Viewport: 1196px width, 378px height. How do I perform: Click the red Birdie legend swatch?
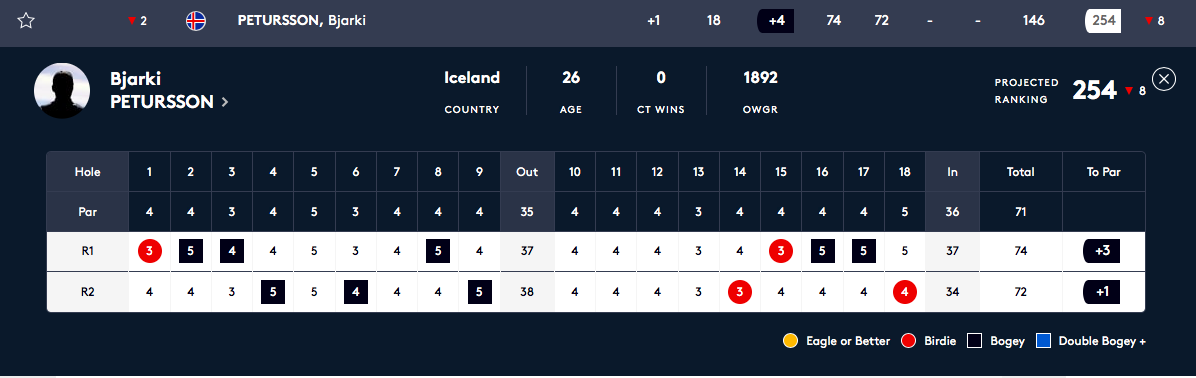coord(908,341)
